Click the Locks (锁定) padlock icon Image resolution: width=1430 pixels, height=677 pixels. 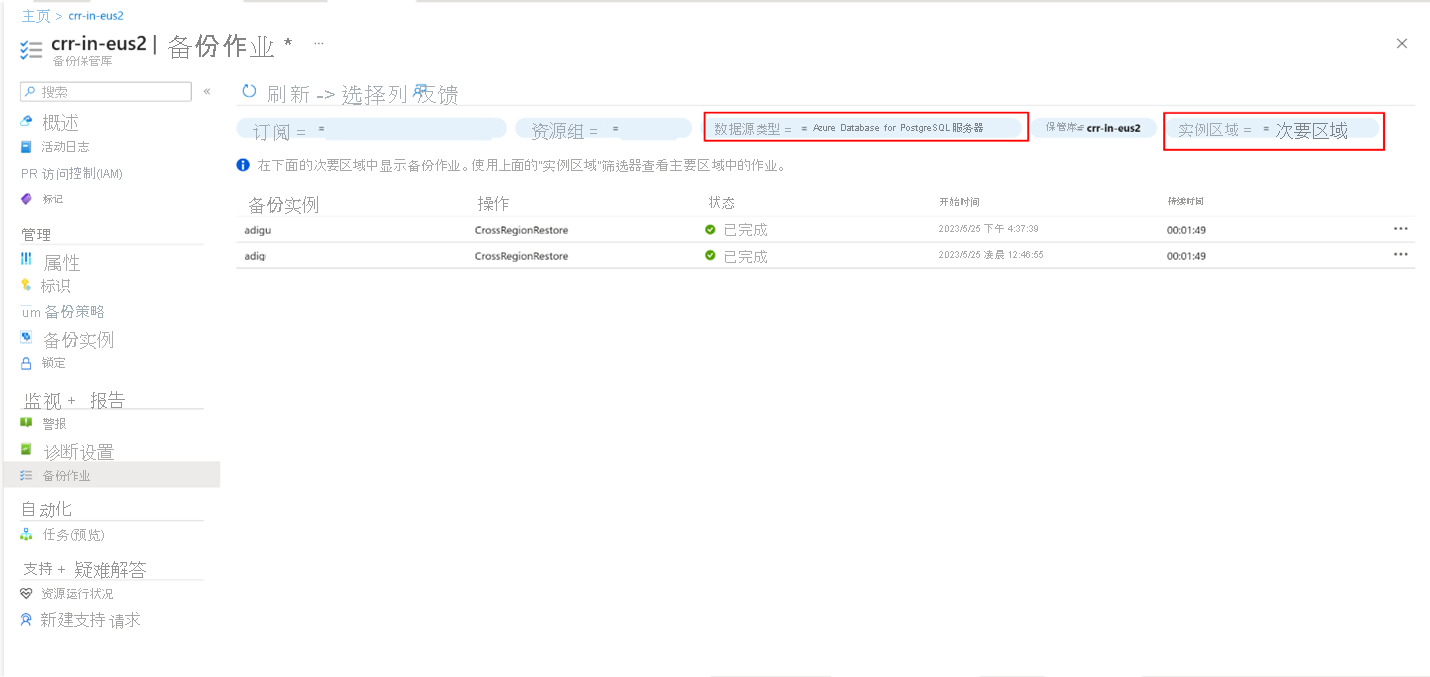27,363
